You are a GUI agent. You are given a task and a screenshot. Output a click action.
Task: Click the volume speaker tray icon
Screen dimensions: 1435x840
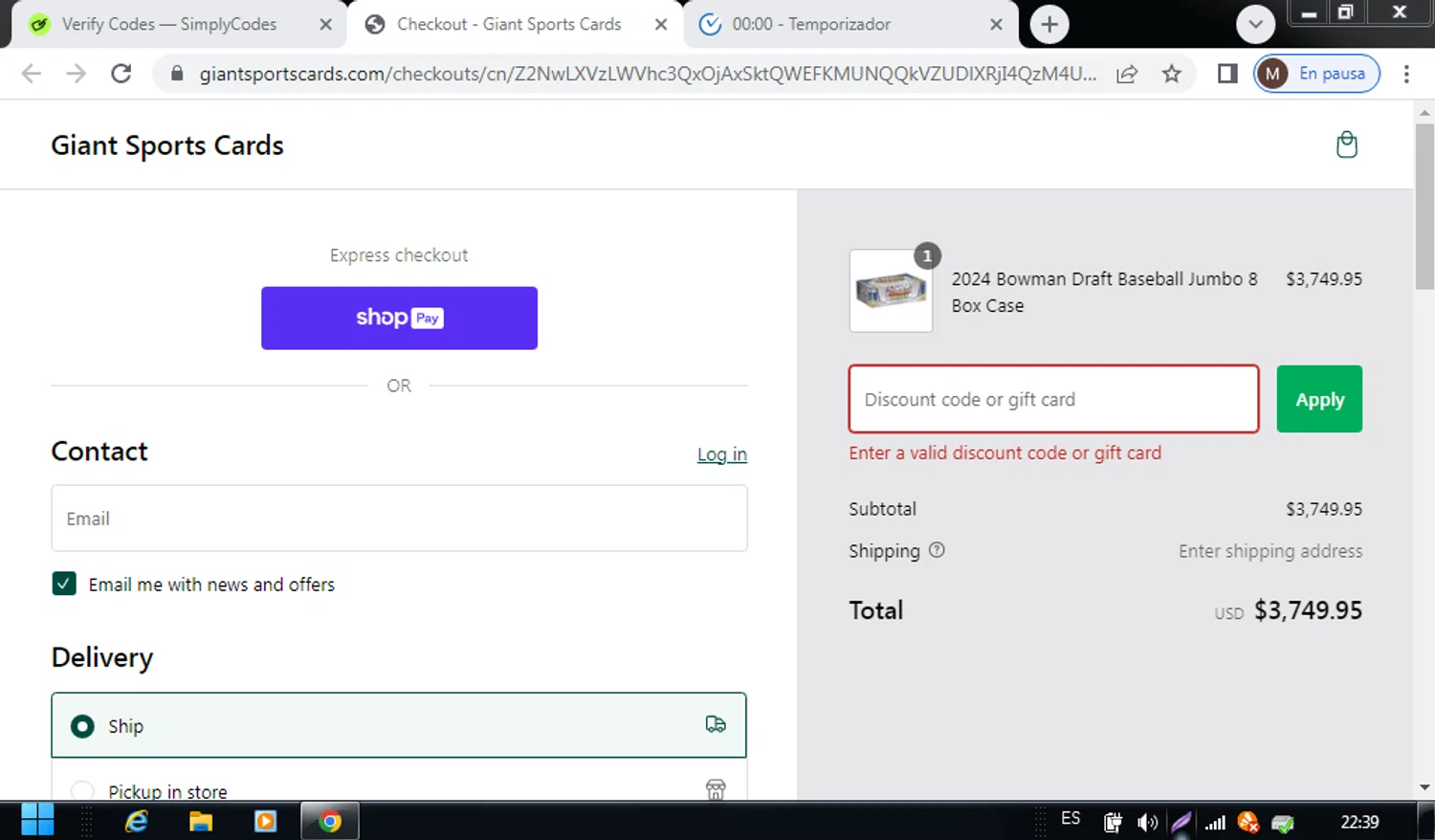1147,822
